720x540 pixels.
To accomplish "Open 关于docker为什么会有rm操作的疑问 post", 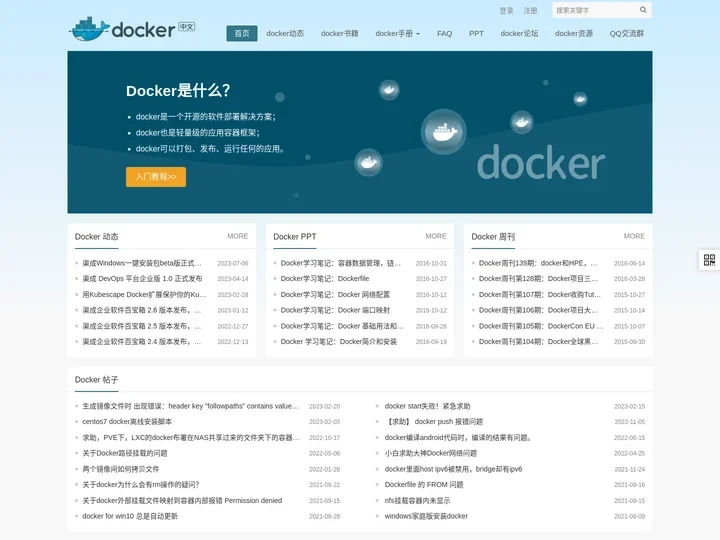I will click(141, 484).
